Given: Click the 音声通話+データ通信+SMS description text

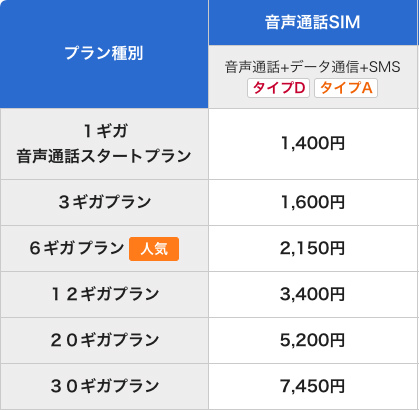Looking at the screenshot, I should pos(312,67).
